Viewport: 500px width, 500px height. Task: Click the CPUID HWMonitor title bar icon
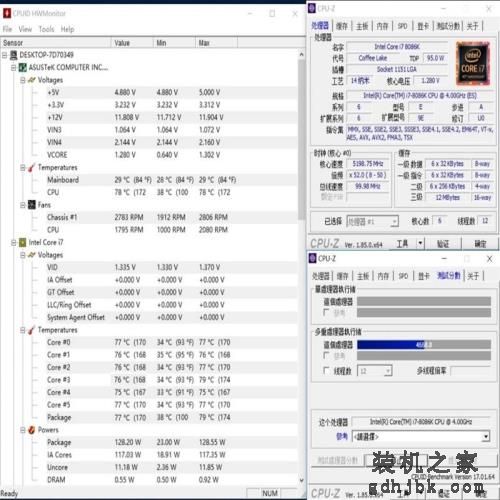point(7,13)
